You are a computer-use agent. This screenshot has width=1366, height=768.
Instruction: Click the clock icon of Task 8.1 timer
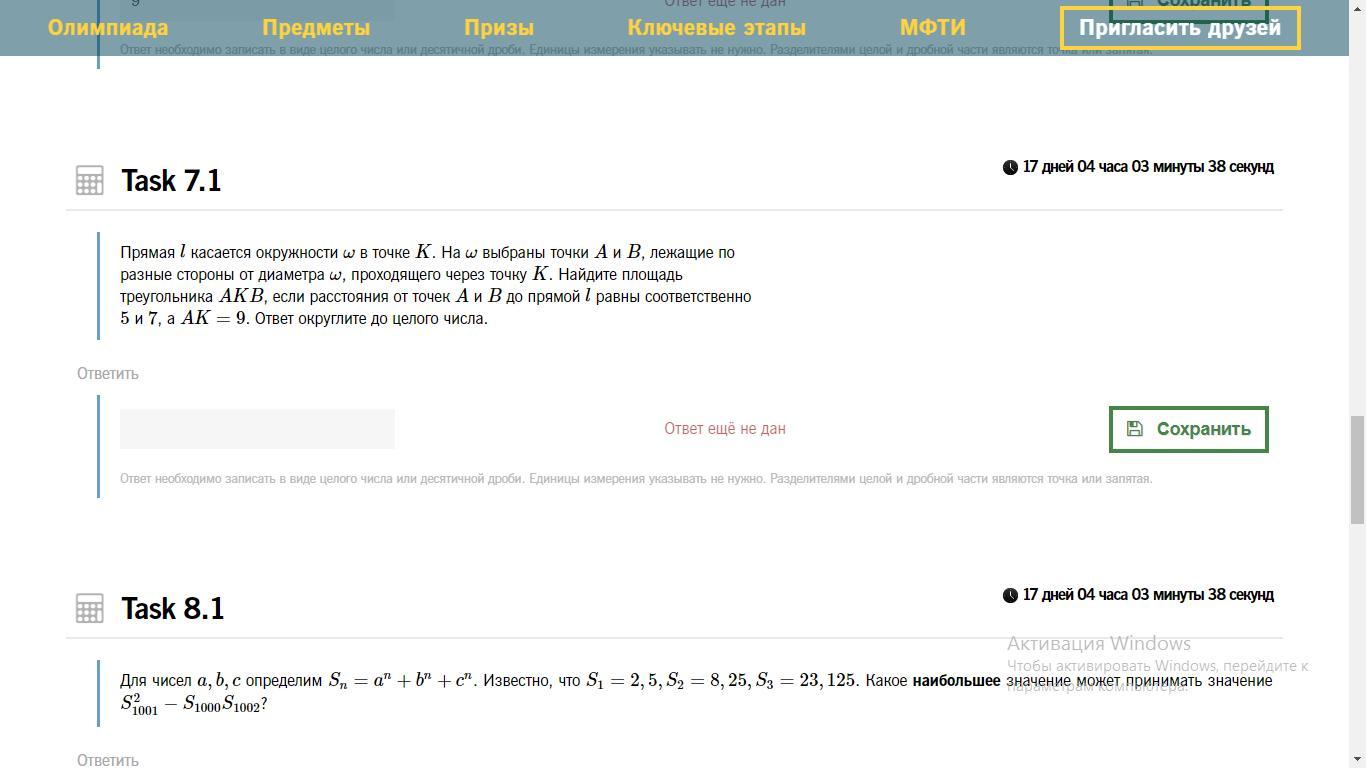pos(1010,595)
